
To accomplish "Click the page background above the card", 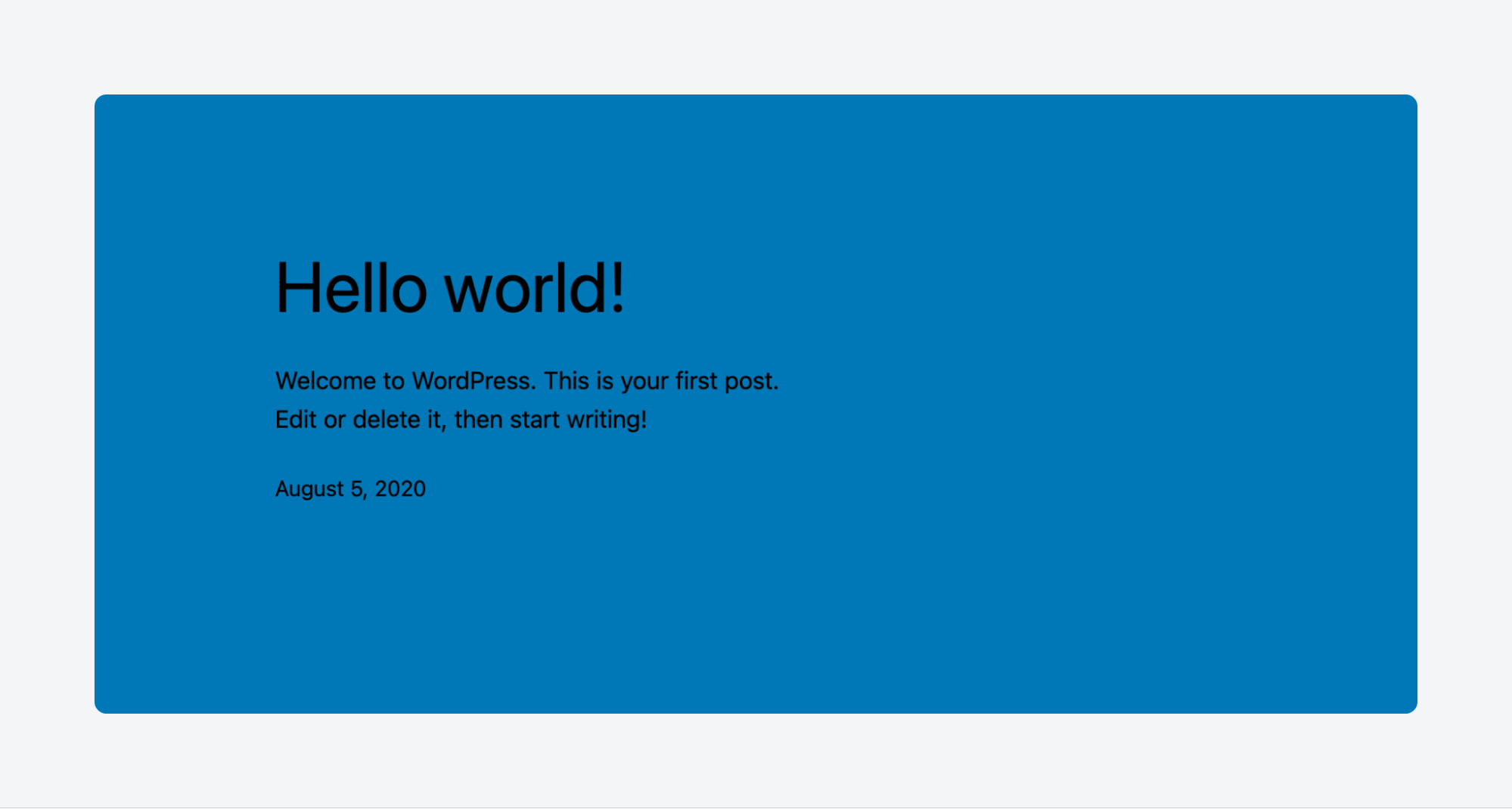I will coord(756,45).
